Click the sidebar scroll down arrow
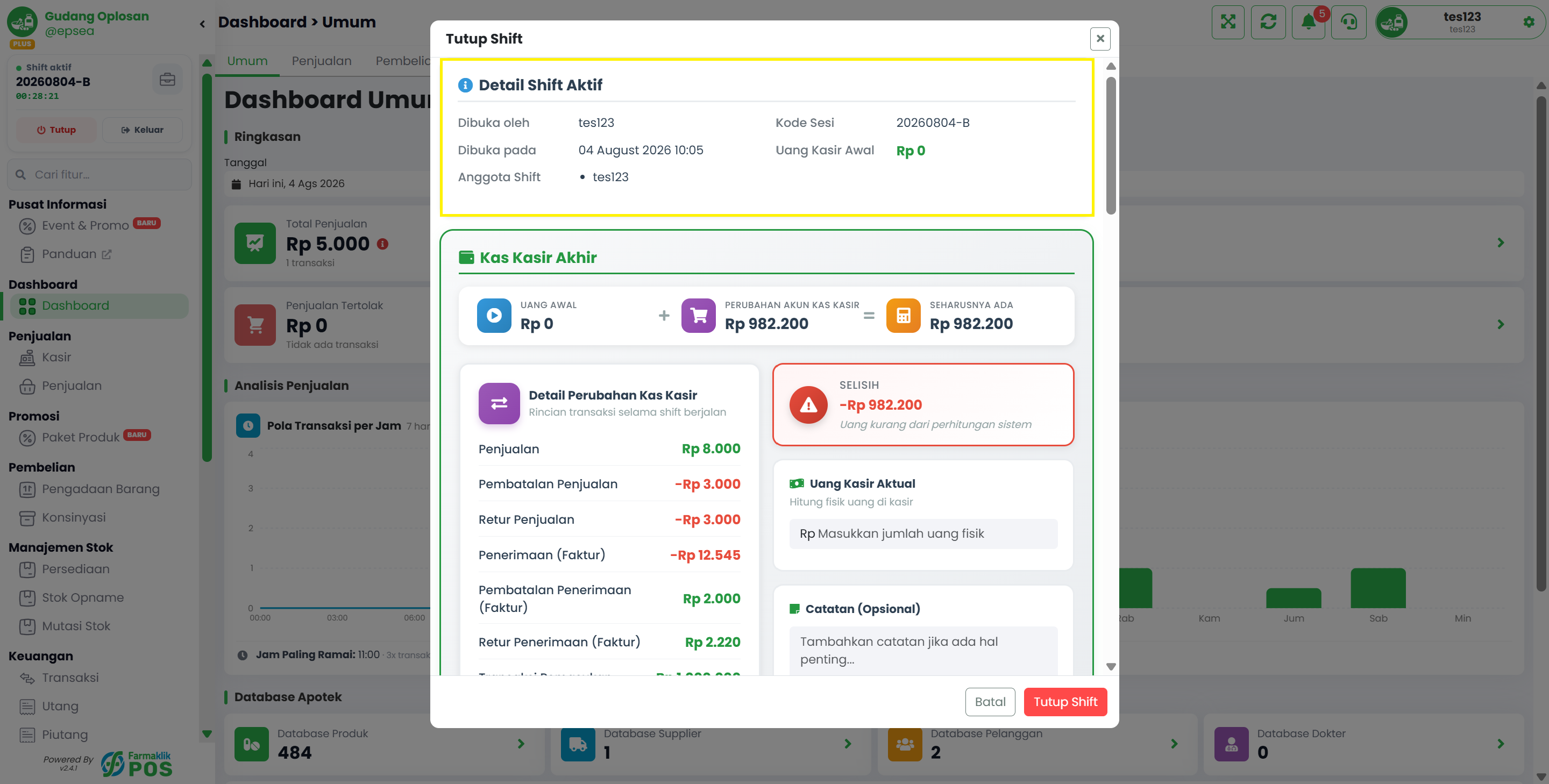Screen dimensions: 1549x784 tap(207, 733)
